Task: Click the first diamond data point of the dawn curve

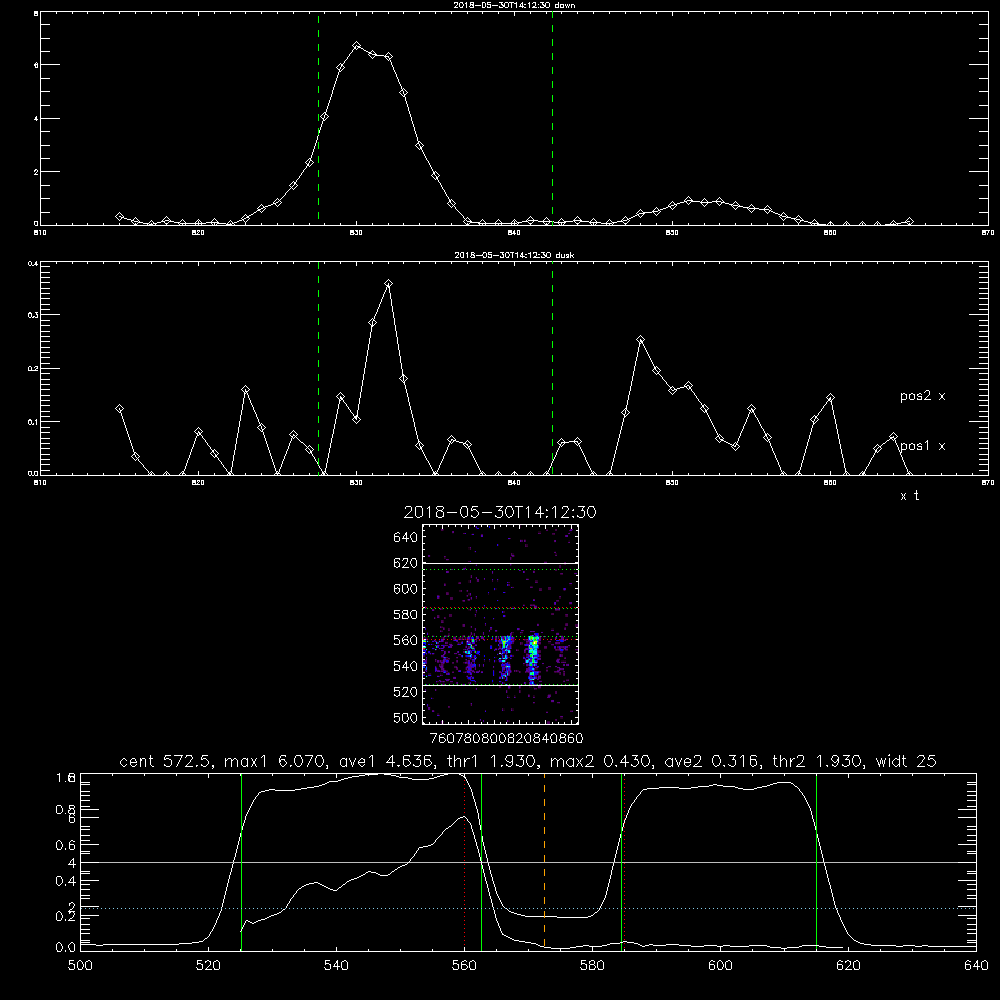Action: tap(119, 217)
